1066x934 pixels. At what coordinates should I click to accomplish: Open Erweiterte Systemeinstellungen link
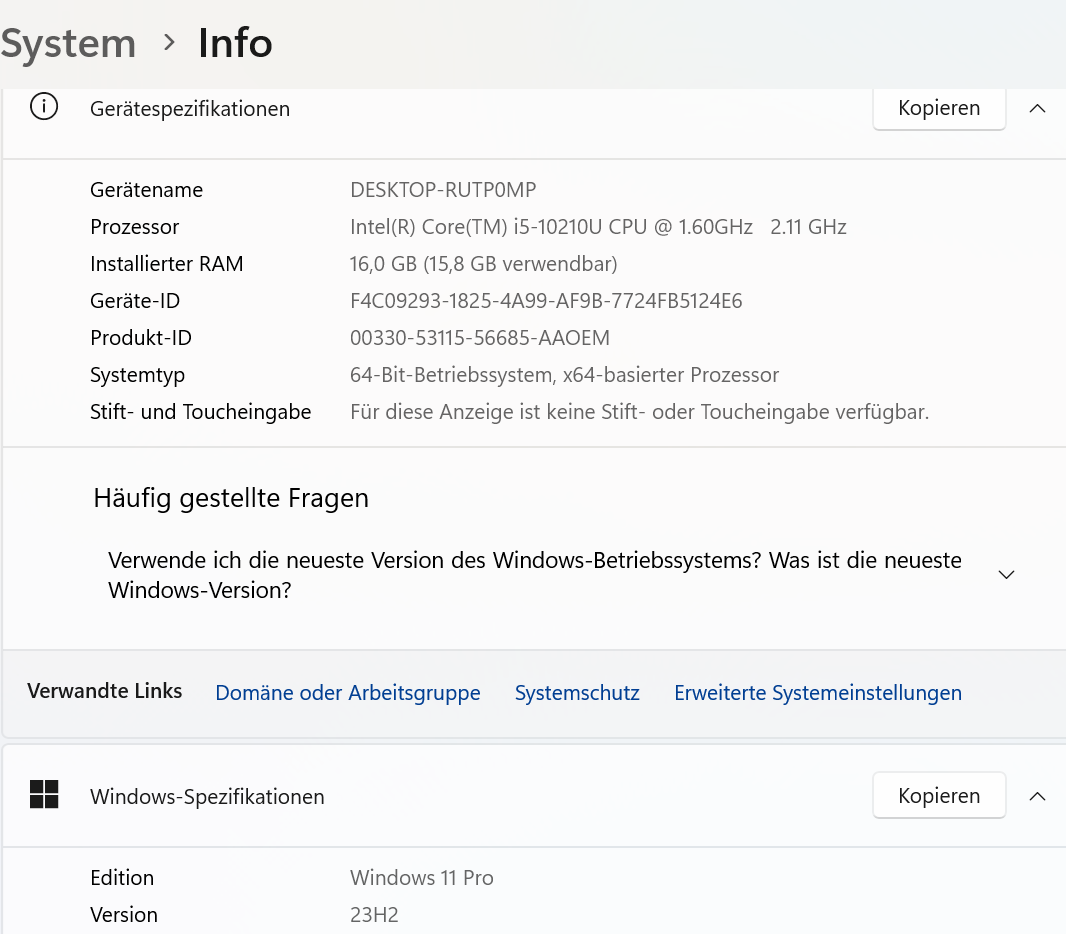(818, 693)
